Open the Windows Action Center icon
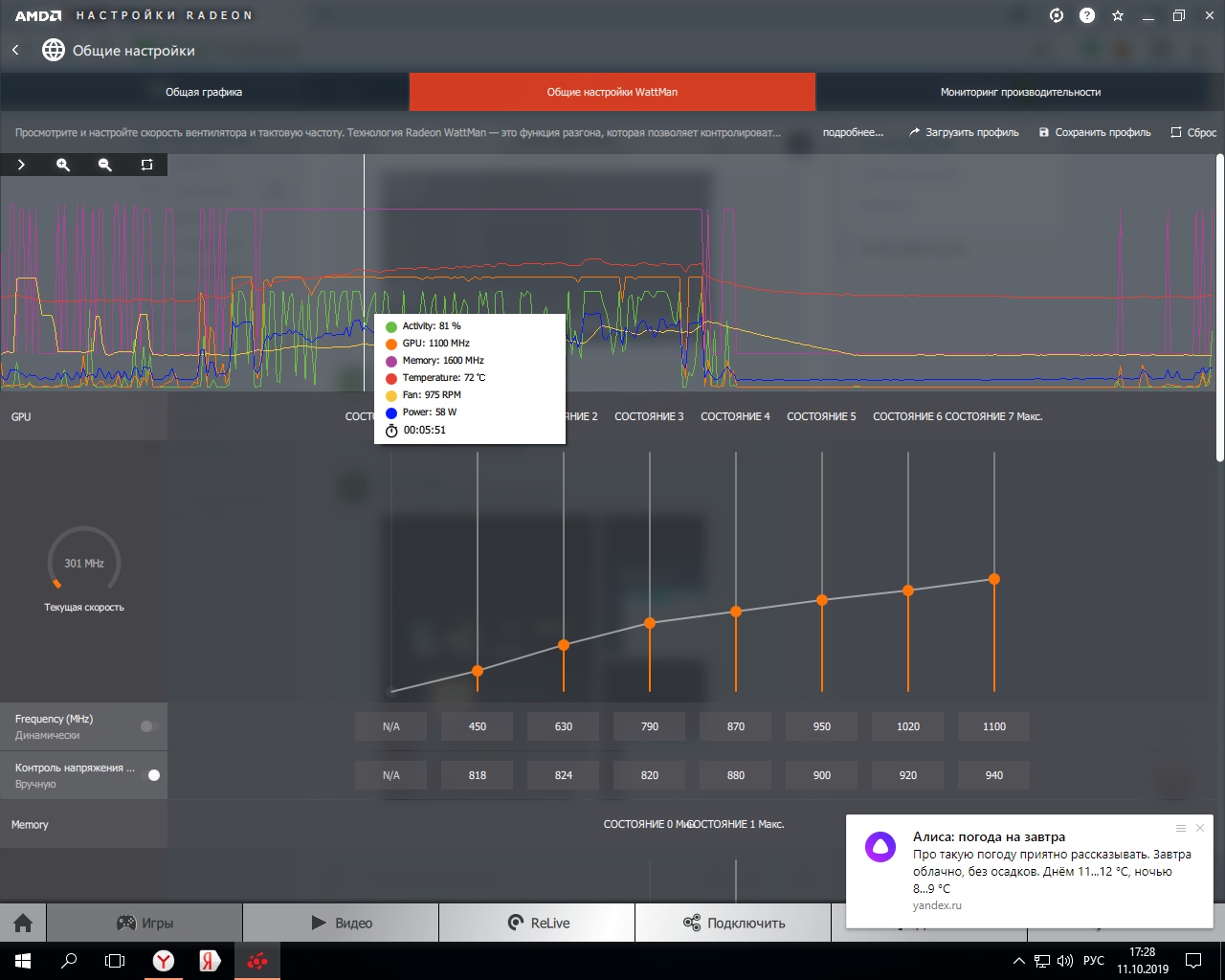The height and width of the screenshot is (980, 1225). (1193, 961)
